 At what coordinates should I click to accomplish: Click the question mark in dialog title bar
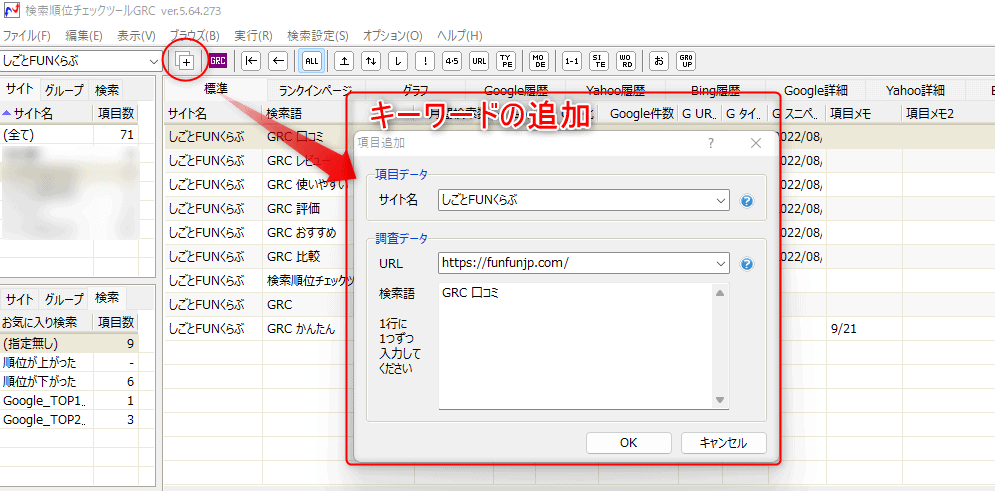pyautogui.click(x=711, y=143)
